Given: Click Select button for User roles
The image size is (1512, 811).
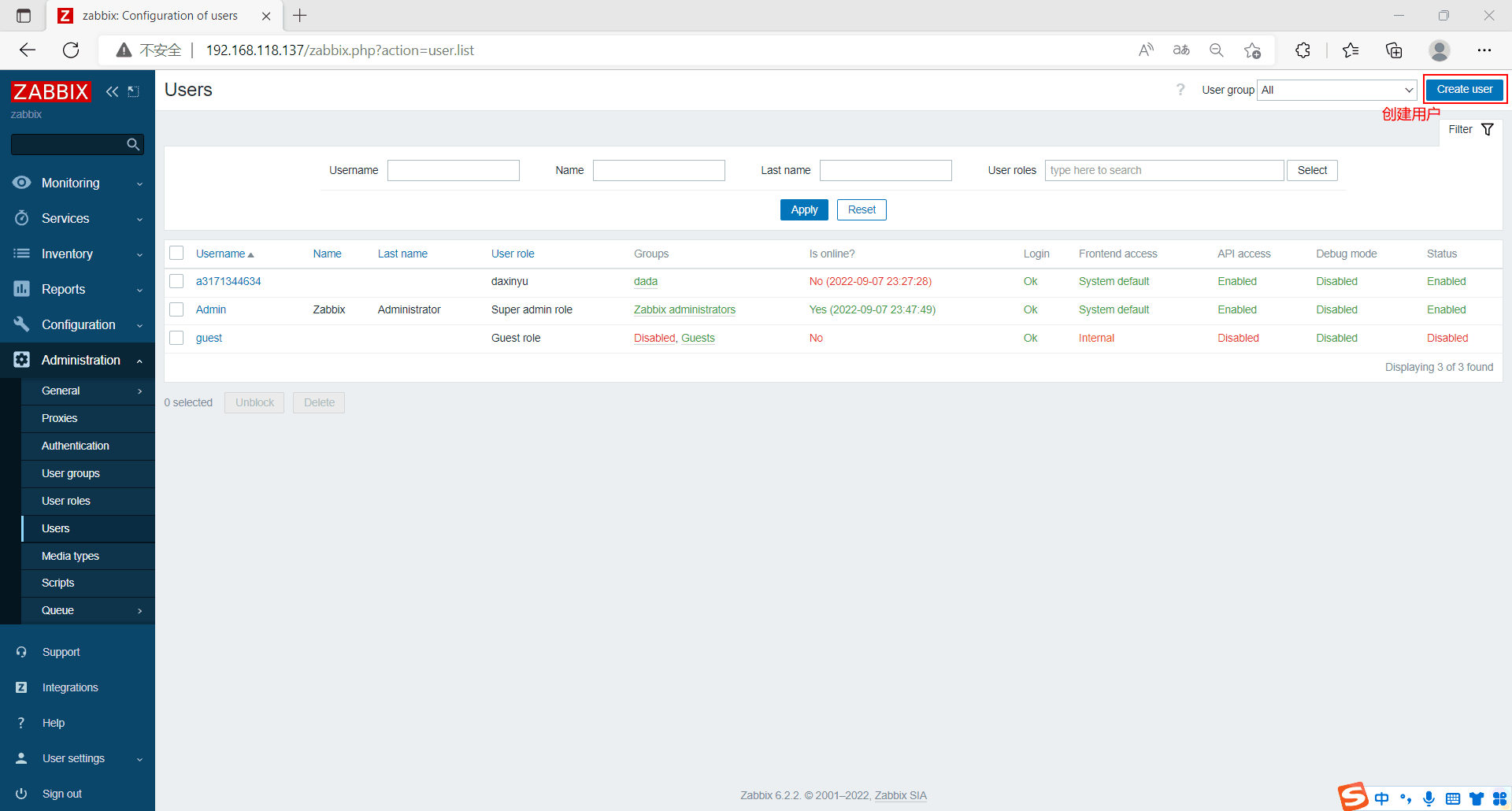Looking at the screenshot, I should (1312, 170).
